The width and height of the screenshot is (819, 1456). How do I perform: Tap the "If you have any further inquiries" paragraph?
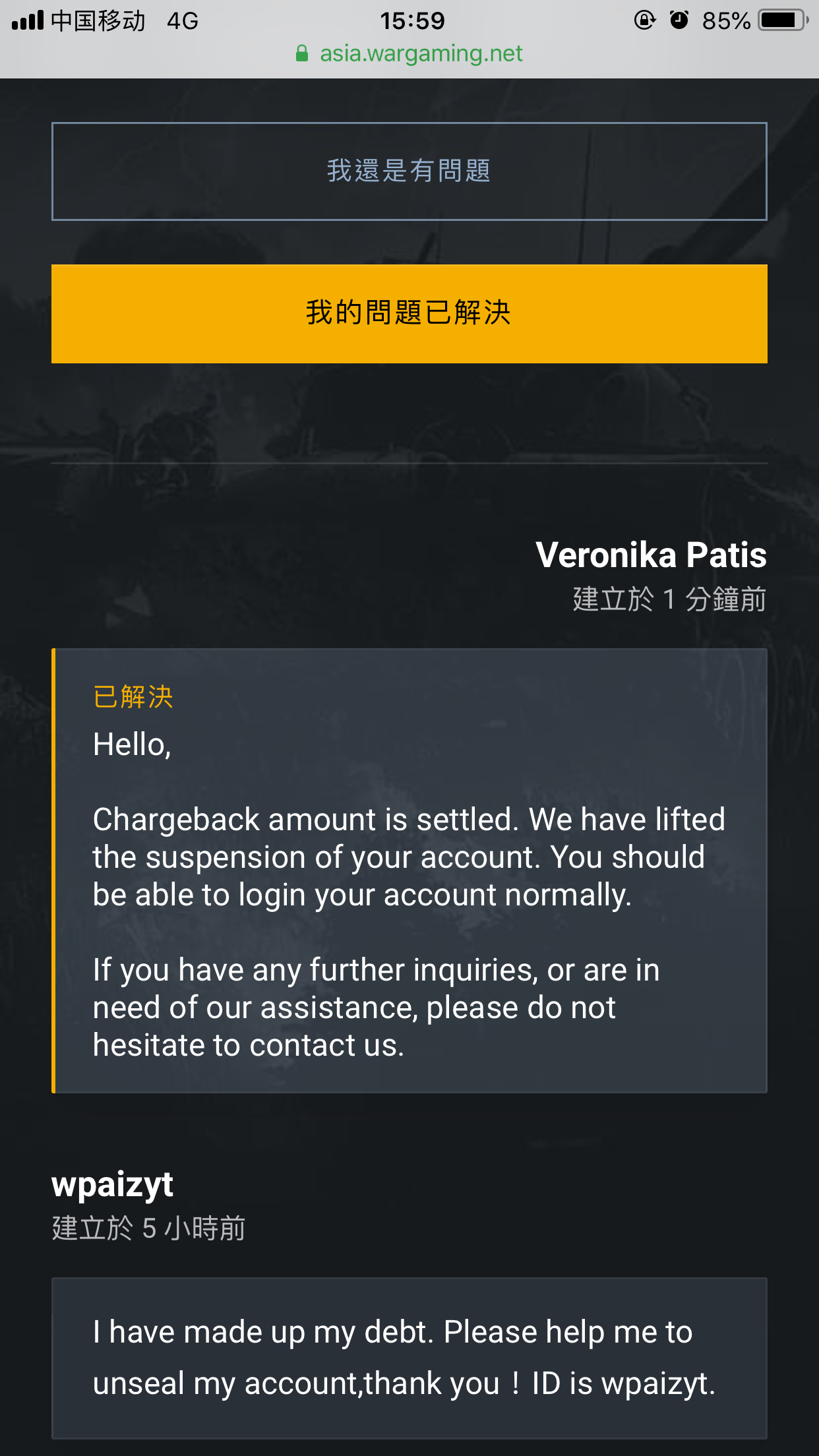click(x=376, y=1007)
